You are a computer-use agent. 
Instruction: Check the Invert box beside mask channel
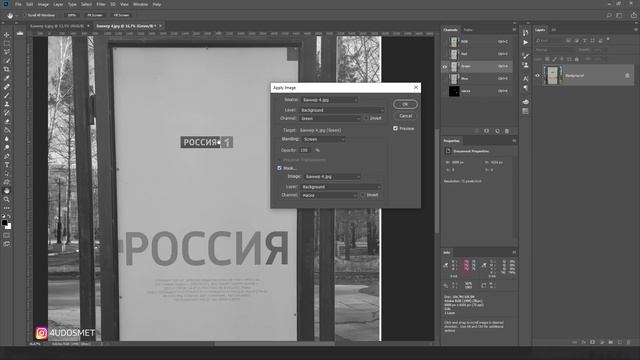(362, 195)
